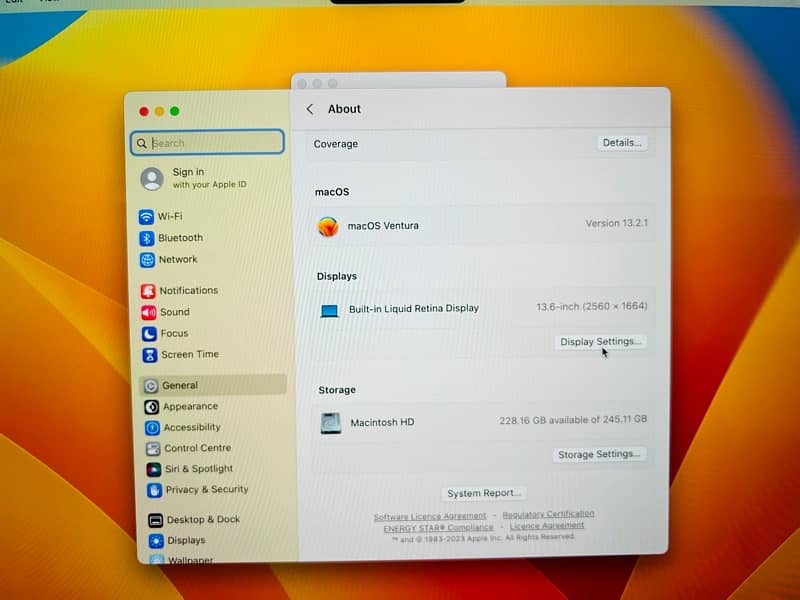Click the 'About' page title
Screen dimensions: 800x600
tap(344, 109)
